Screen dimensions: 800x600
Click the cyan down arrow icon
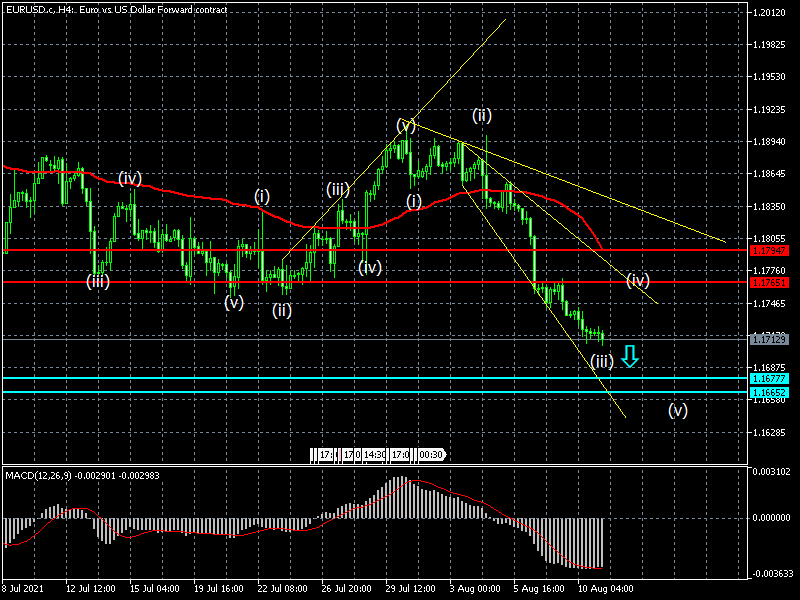(x=629, y=356)
